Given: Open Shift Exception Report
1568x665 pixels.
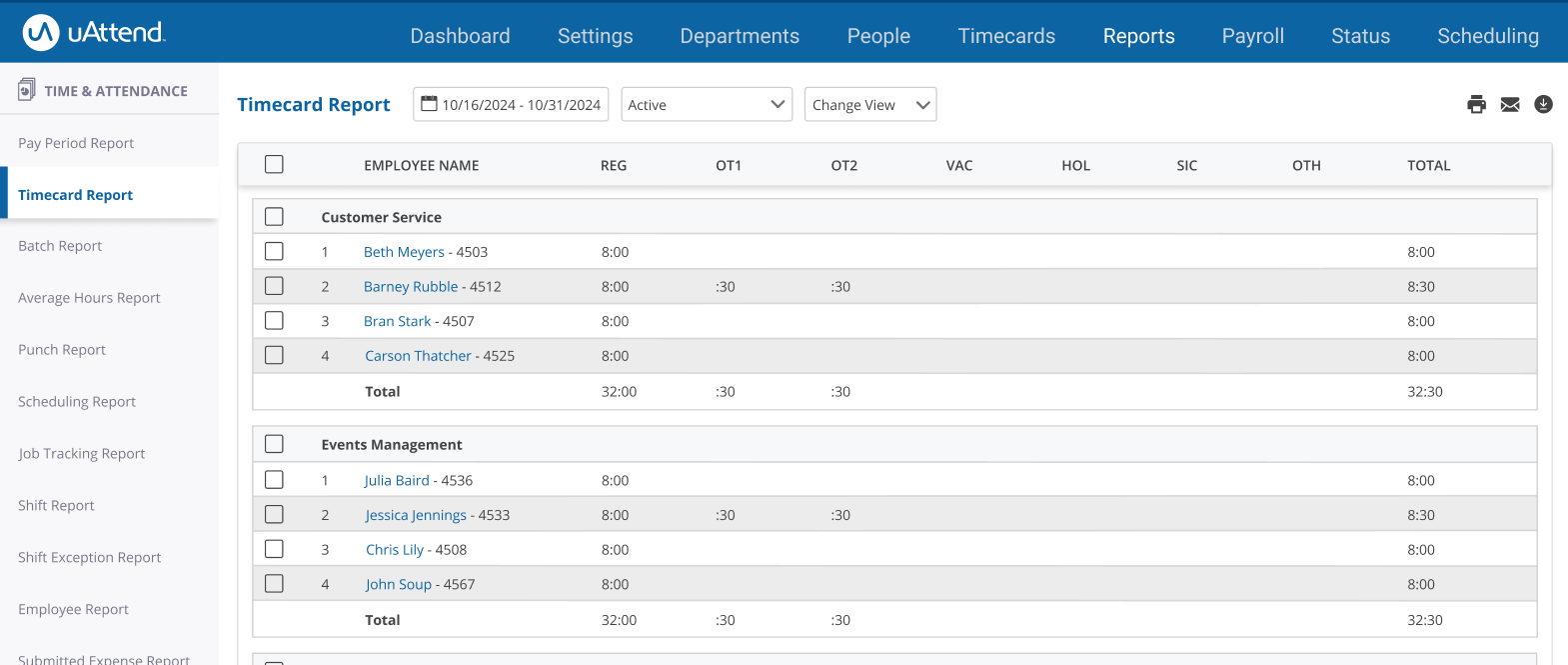Looking at the screenshot, I should [89, 558].
